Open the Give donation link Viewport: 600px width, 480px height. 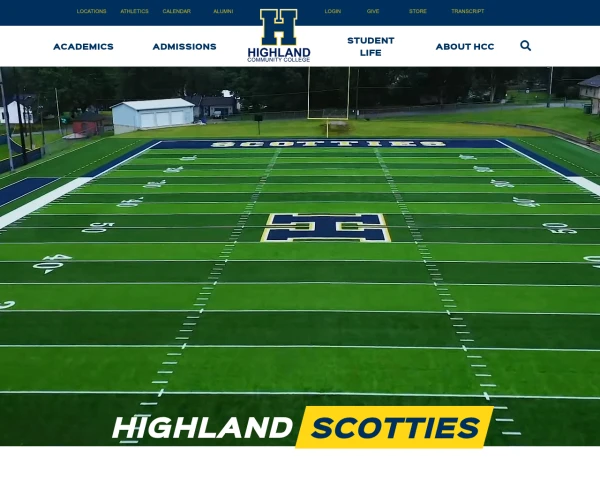point(373,11)
